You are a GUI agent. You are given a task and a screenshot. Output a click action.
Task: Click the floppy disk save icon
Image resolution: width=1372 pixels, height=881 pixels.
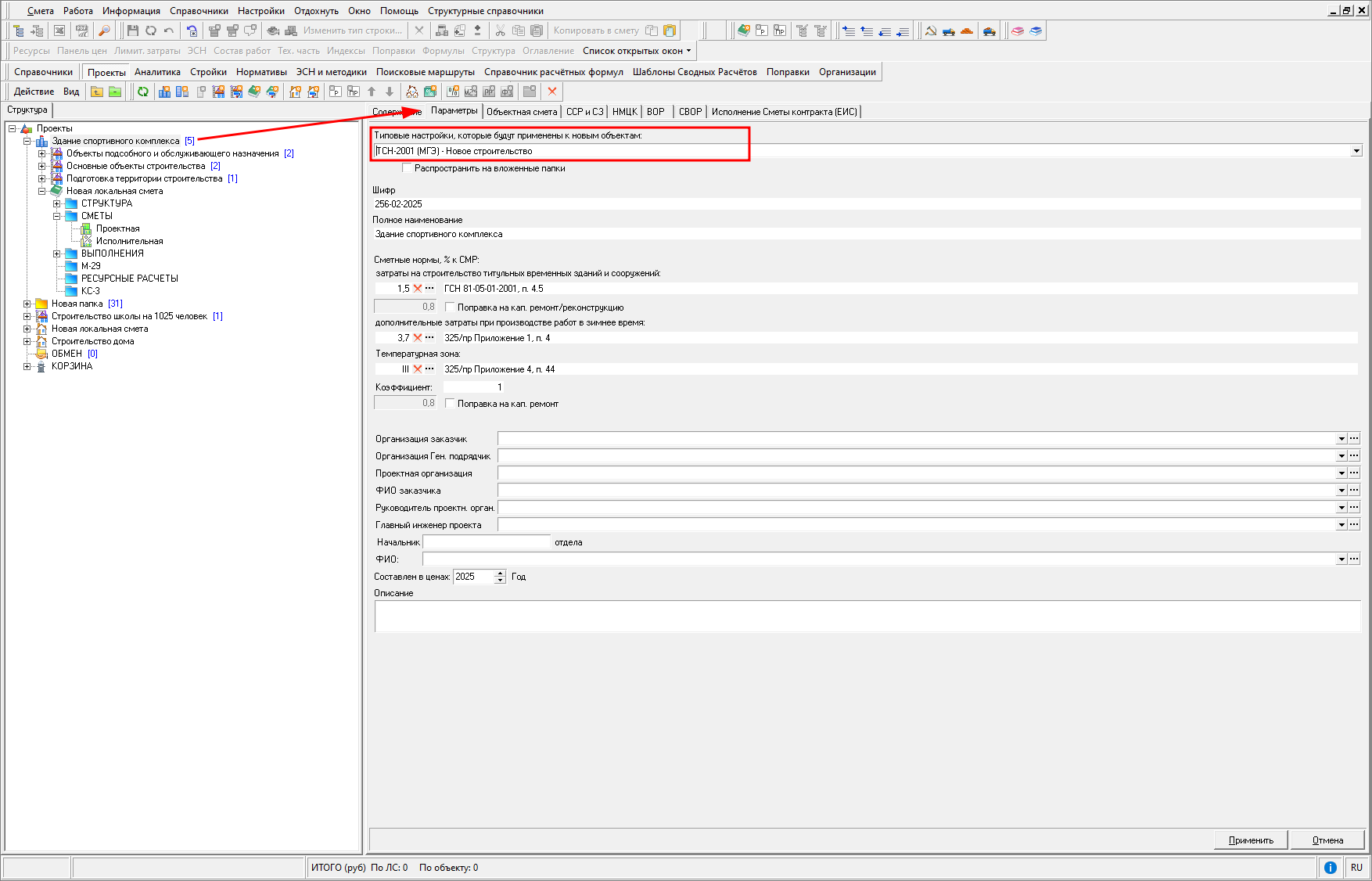(132, 31)
